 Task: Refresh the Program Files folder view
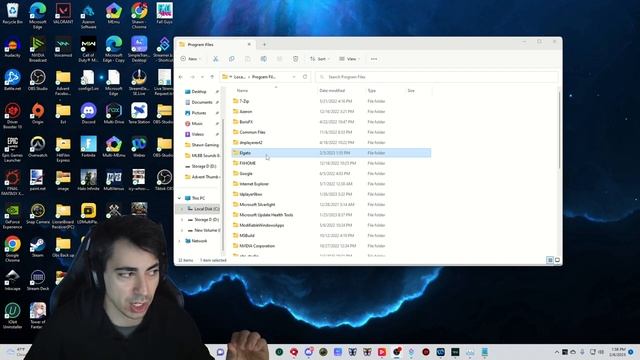305,77
